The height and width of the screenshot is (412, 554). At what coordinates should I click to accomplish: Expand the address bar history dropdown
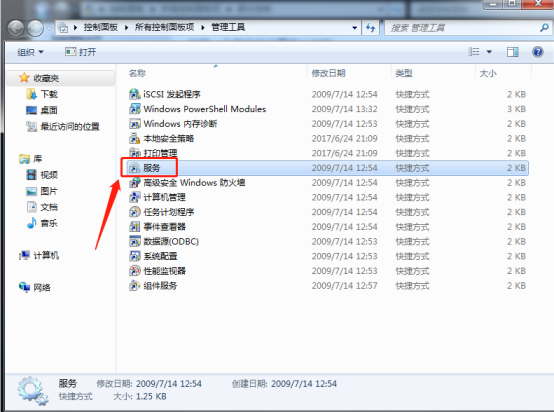coord(354,28)
